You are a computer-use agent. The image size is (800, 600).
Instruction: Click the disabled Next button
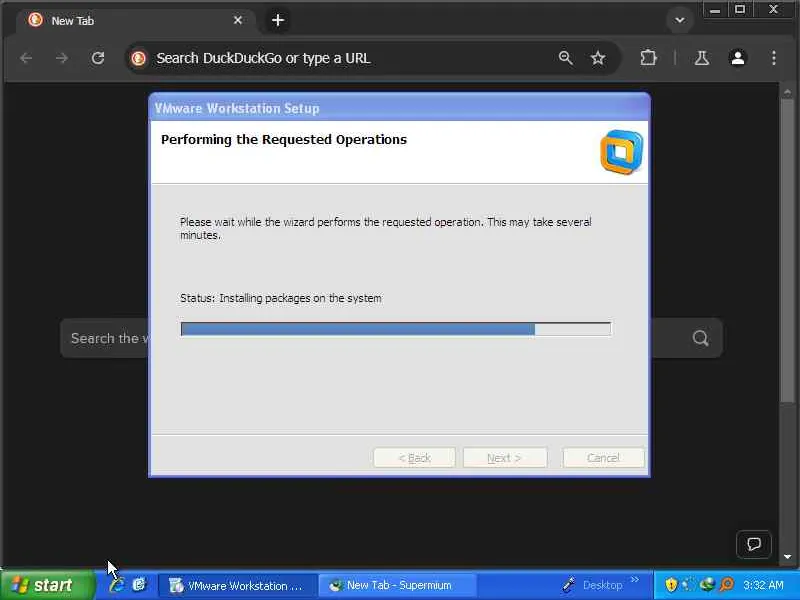(x=505, y=458)
